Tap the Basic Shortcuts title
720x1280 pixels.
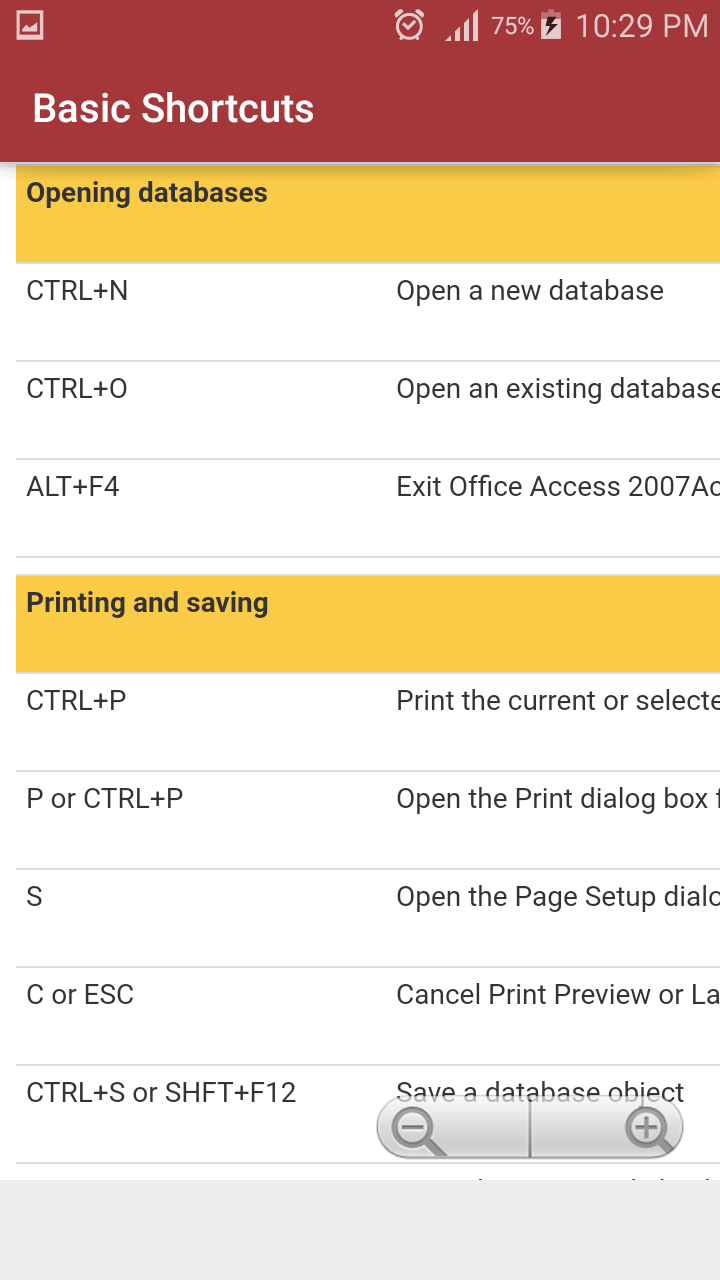pyautogui.click(x=173, y=108)
